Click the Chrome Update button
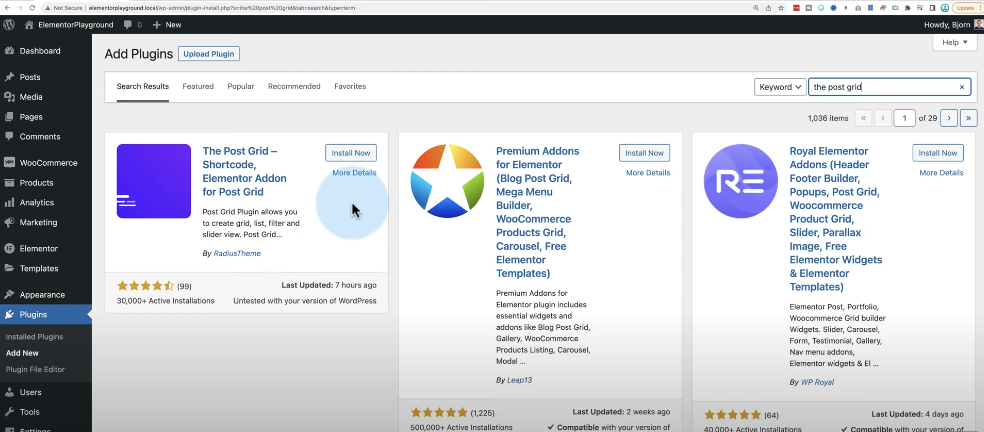This screenshot has width=984, height=432. [x=965, y=8]
